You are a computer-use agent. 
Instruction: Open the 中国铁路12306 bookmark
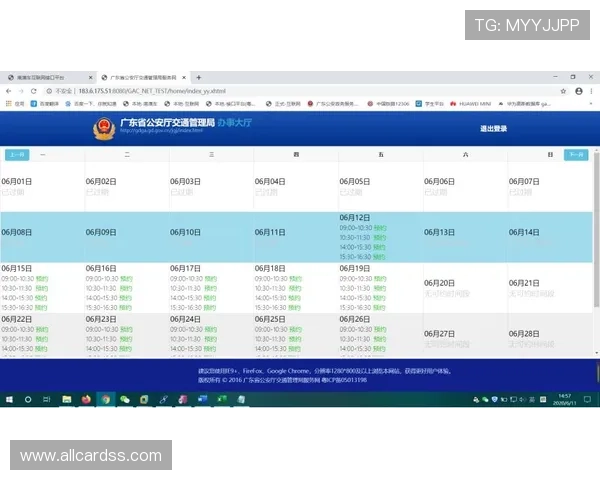pyautogui.click(x=388, y=104)
